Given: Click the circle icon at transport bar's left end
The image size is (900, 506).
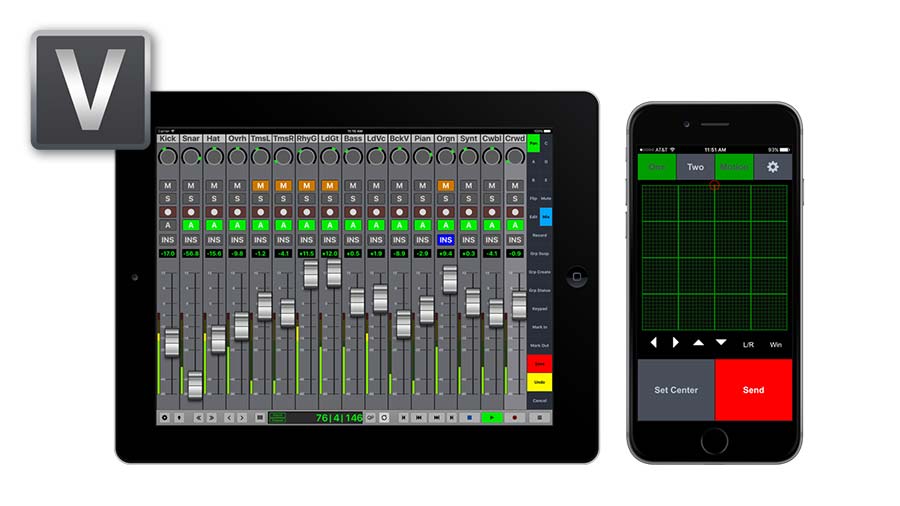Looking at the screenshot, I should pos(165,418).
